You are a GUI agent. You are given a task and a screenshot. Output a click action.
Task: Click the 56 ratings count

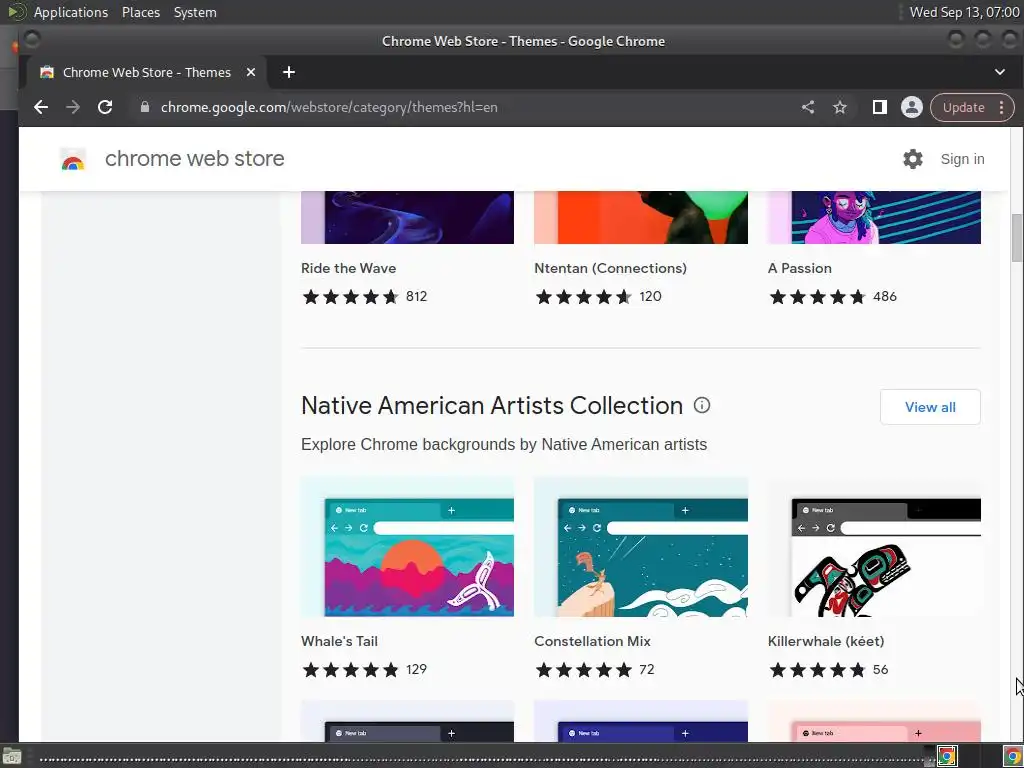click(880, 669)
